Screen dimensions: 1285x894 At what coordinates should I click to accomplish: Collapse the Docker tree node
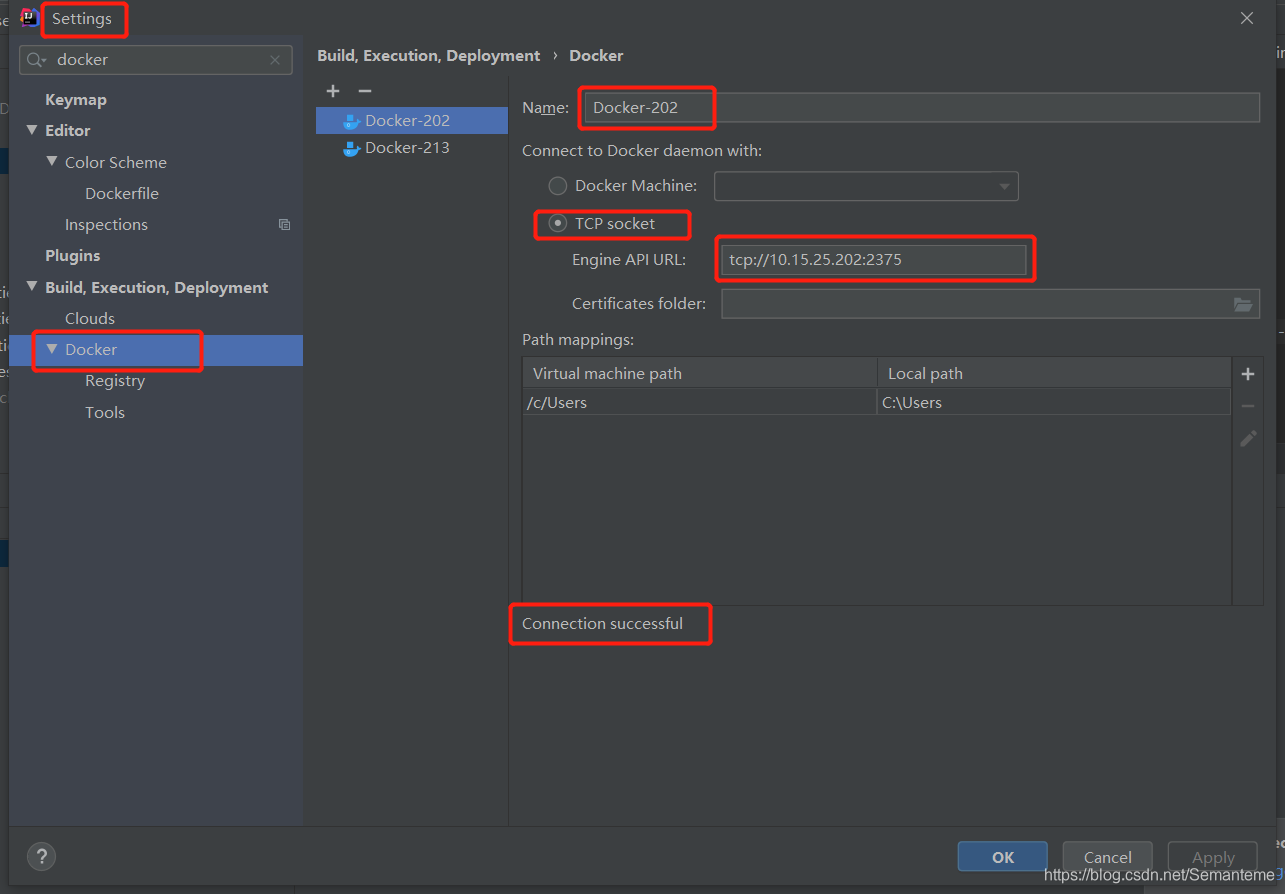coord(52,349)
